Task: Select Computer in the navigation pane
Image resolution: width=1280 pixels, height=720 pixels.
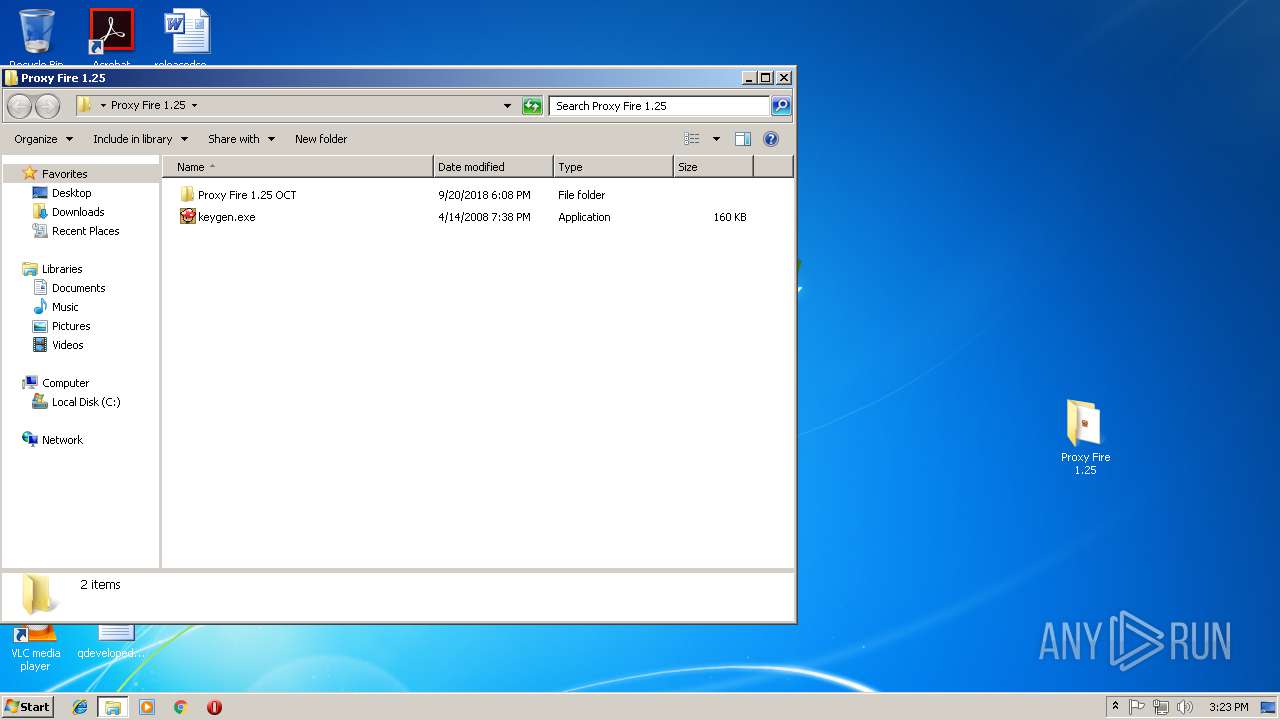Action: pyautogui.click(x=65, y=383)
